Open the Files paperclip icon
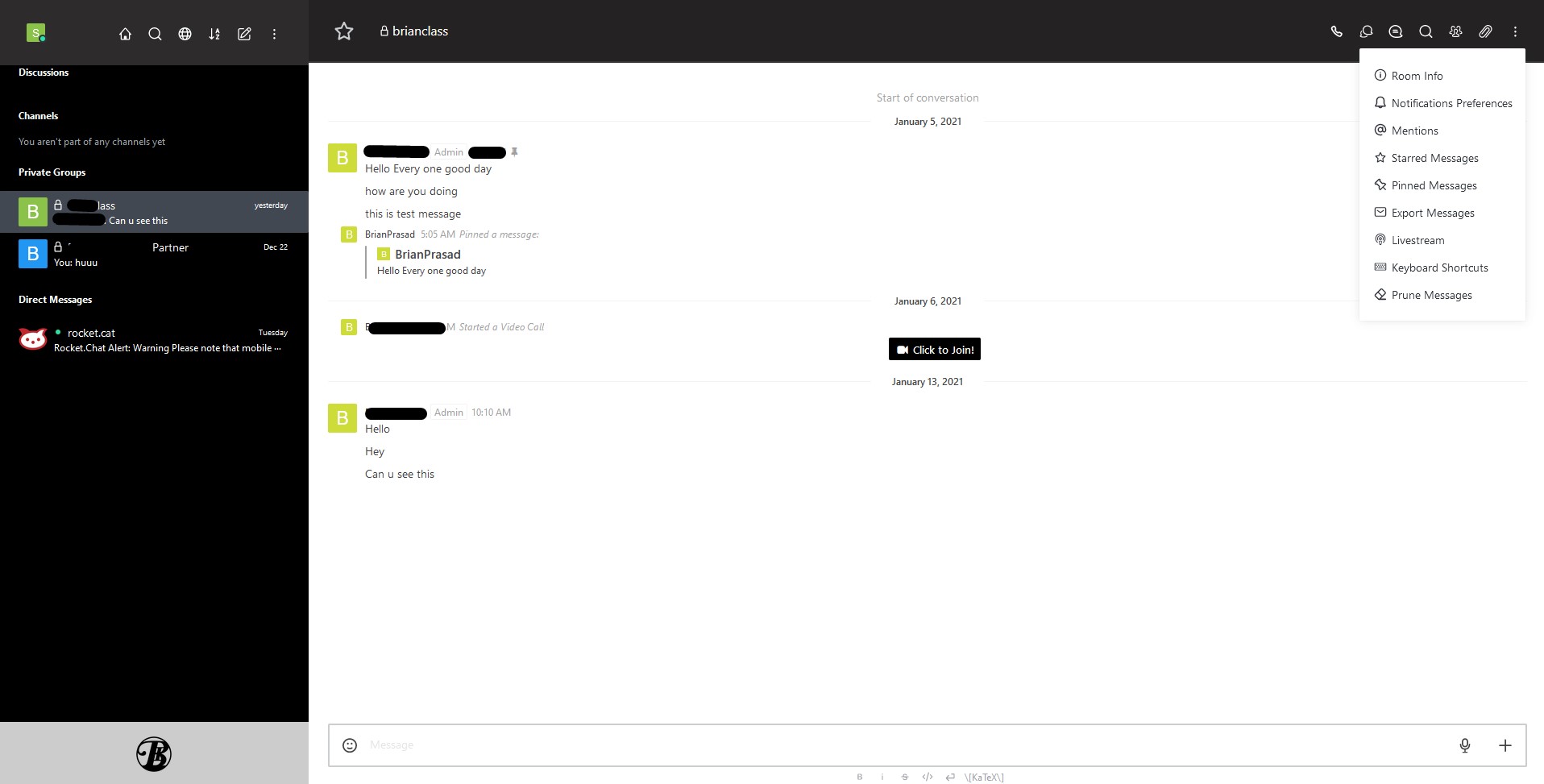The image size is (1544, 784). 1485,31
